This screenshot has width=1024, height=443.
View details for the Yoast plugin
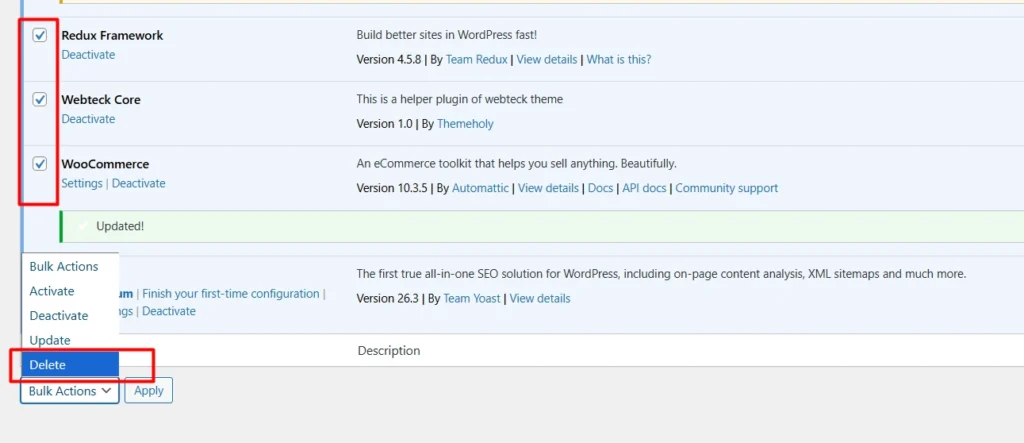click(x=539, y=299)
